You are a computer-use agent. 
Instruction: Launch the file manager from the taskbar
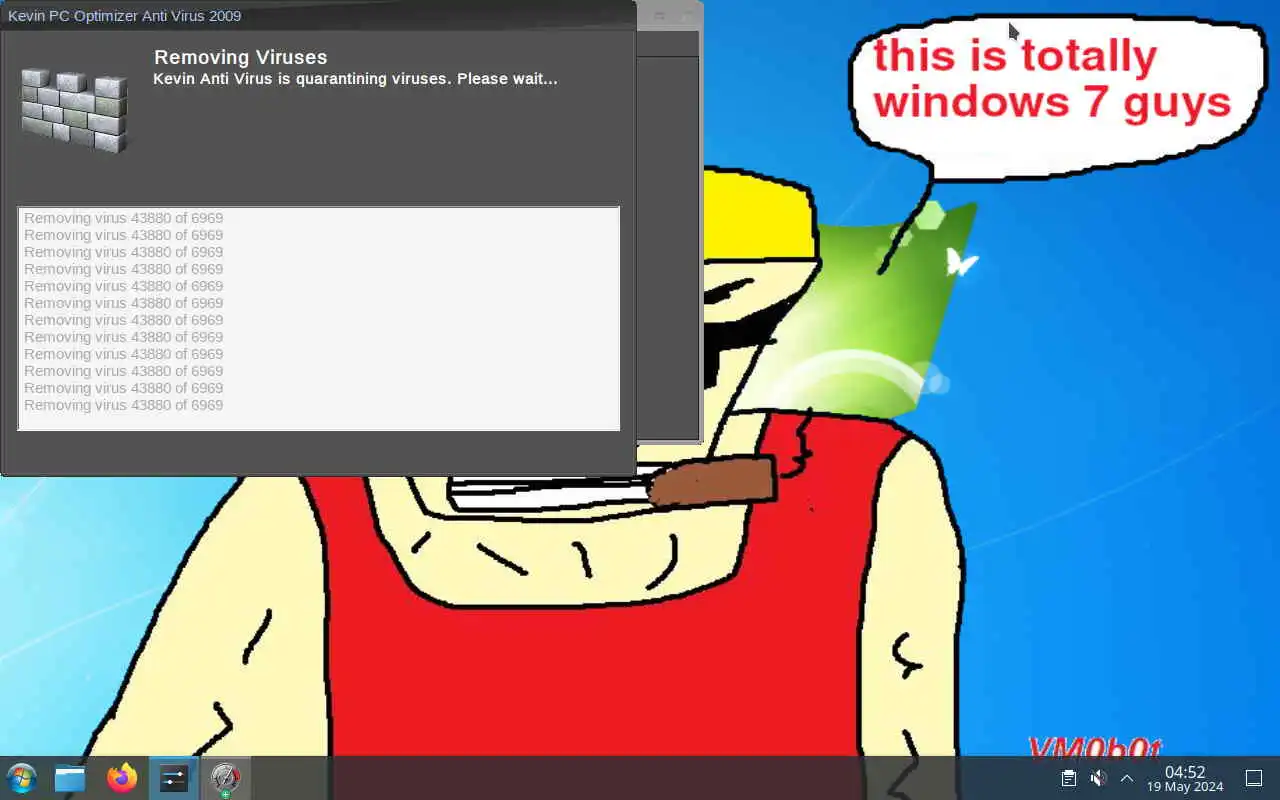70,778
